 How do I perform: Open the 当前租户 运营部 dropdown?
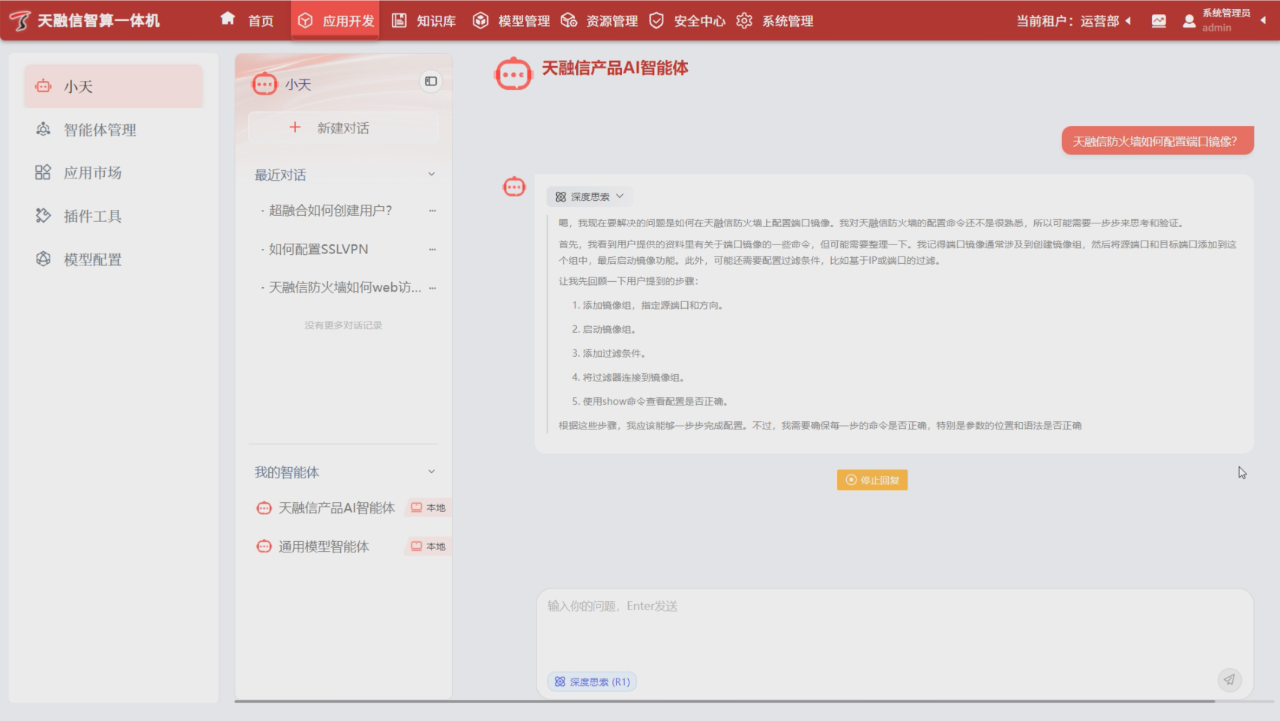pyautogui.click(x=1075, y=21)
